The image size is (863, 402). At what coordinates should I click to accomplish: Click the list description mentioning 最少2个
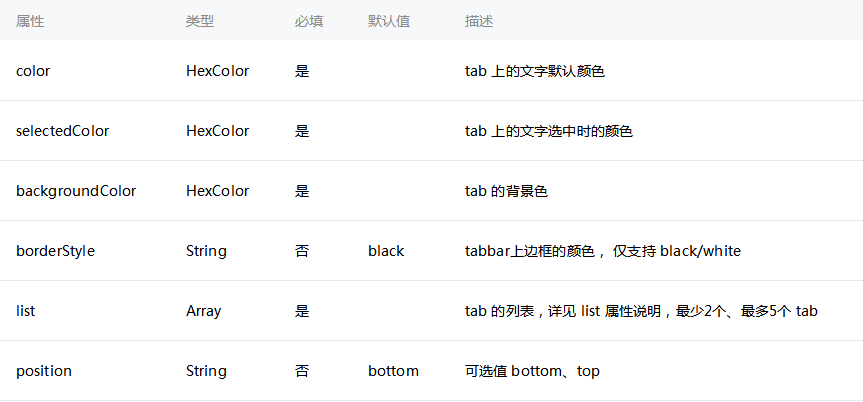click(x=641, y=311)
